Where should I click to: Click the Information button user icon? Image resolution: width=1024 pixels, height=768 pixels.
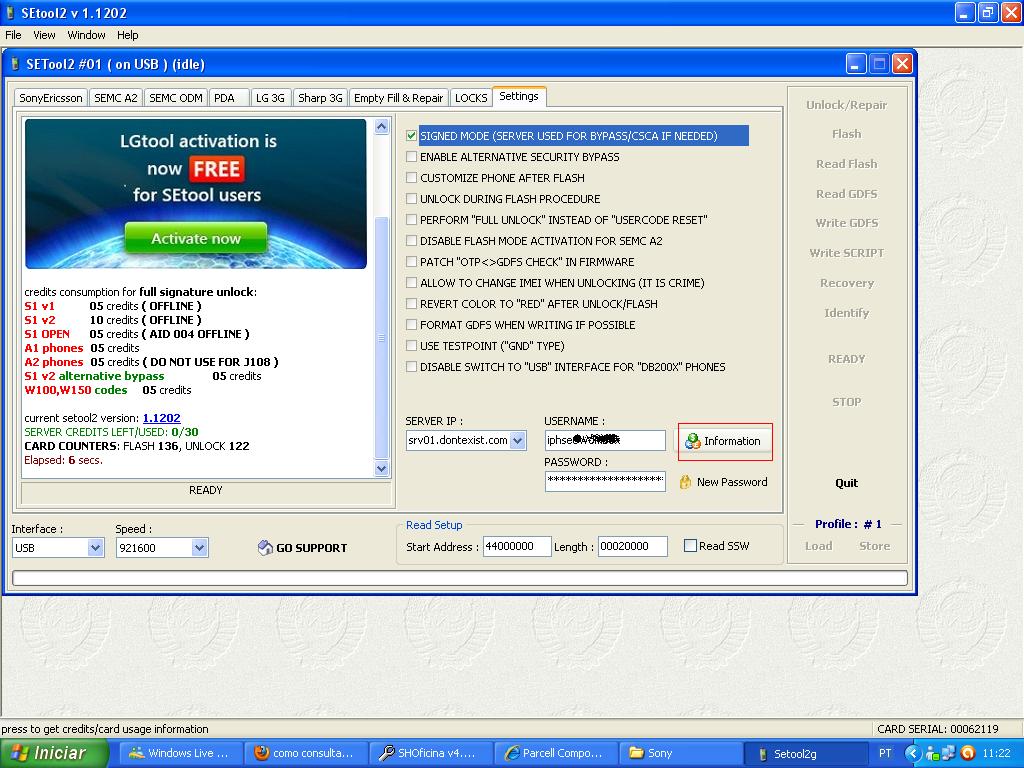tap(692, 441)
